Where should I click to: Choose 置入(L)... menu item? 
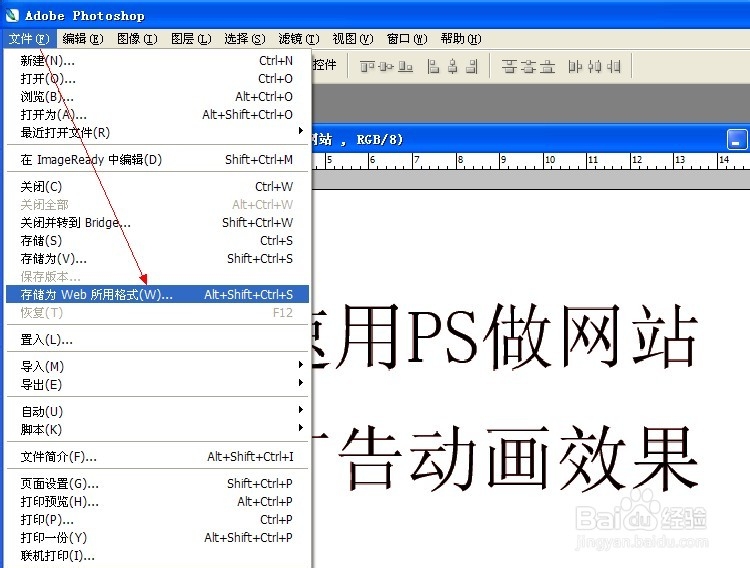(157, 340)
